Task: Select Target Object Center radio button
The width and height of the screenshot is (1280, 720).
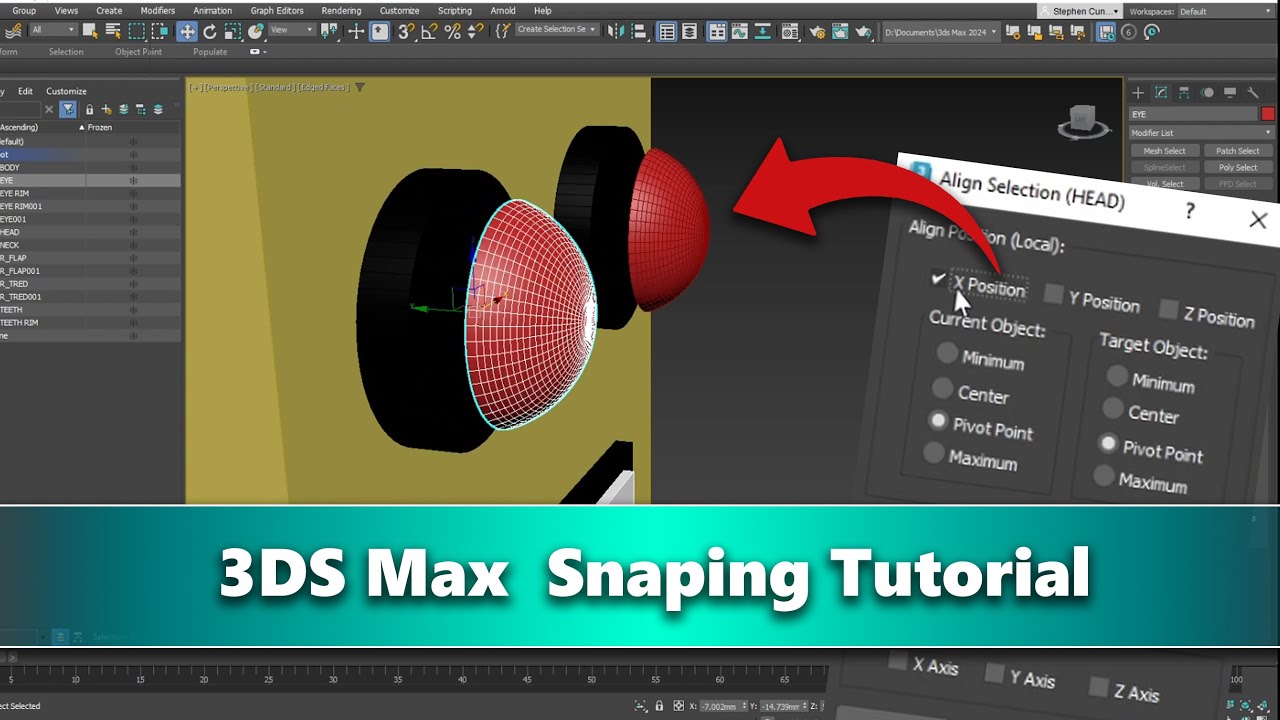Action: (x=1112, y=408)
